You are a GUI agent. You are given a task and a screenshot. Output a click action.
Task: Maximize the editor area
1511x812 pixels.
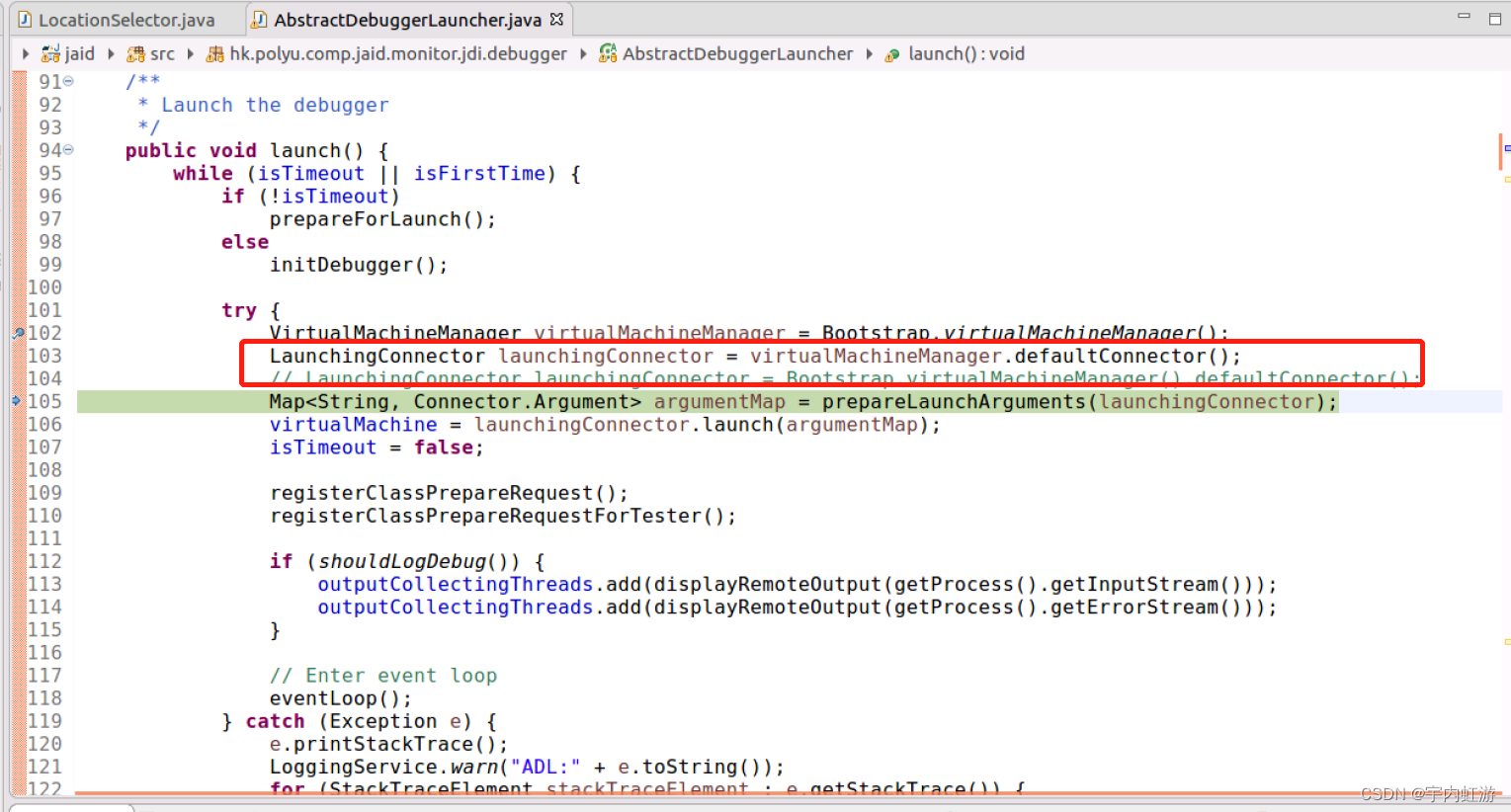pyautogui.click(x=1495, y=18)
